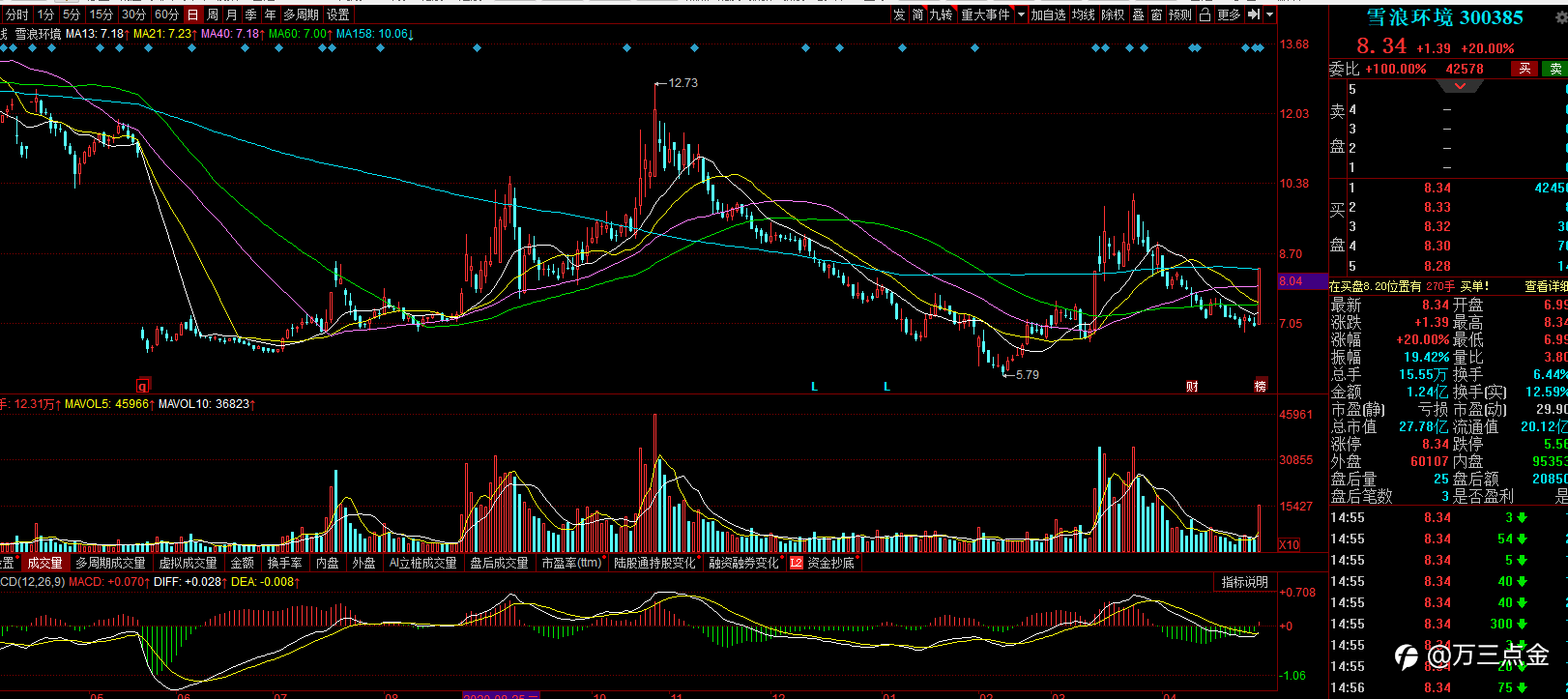Toggle the 均线 moving average display

(x=1084, y=15)
